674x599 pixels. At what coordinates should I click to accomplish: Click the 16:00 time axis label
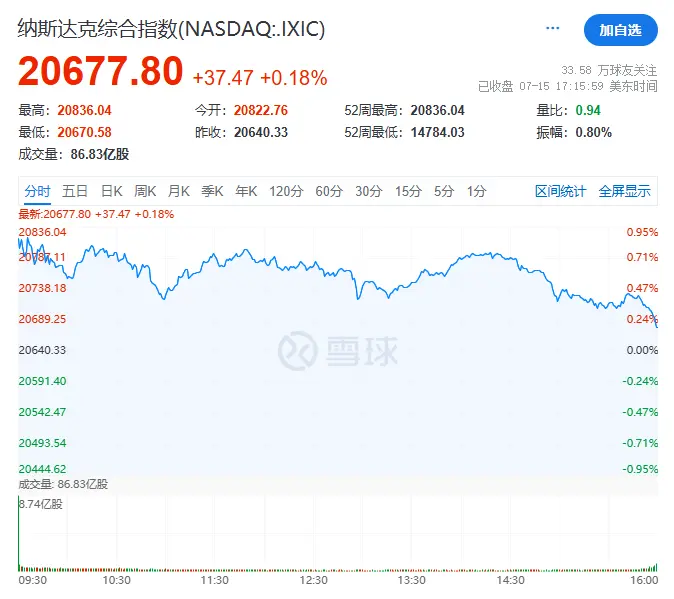pyautogui.click(x=644, y=580)
